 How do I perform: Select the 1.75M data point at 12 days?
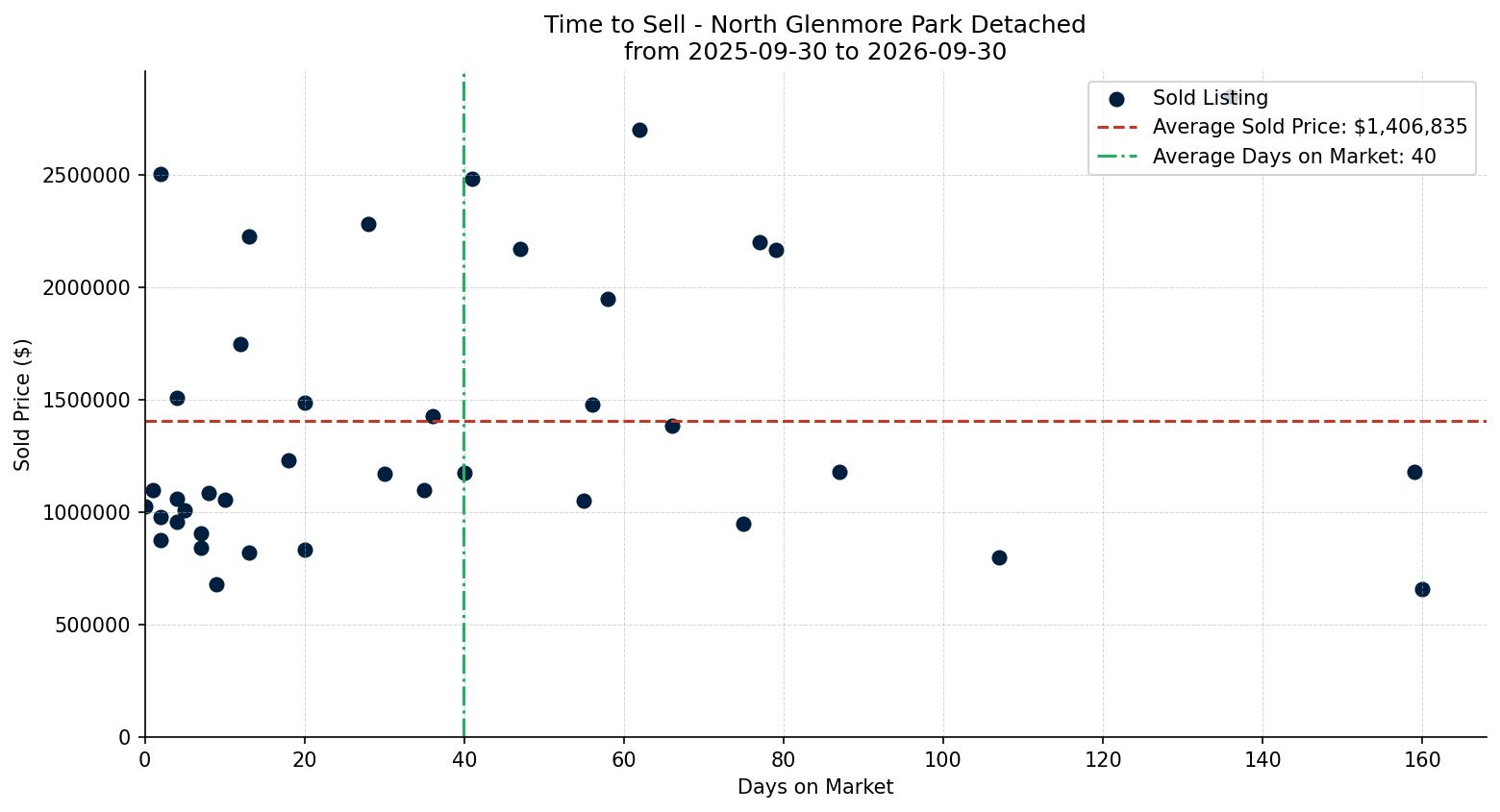tap(240, 344)
